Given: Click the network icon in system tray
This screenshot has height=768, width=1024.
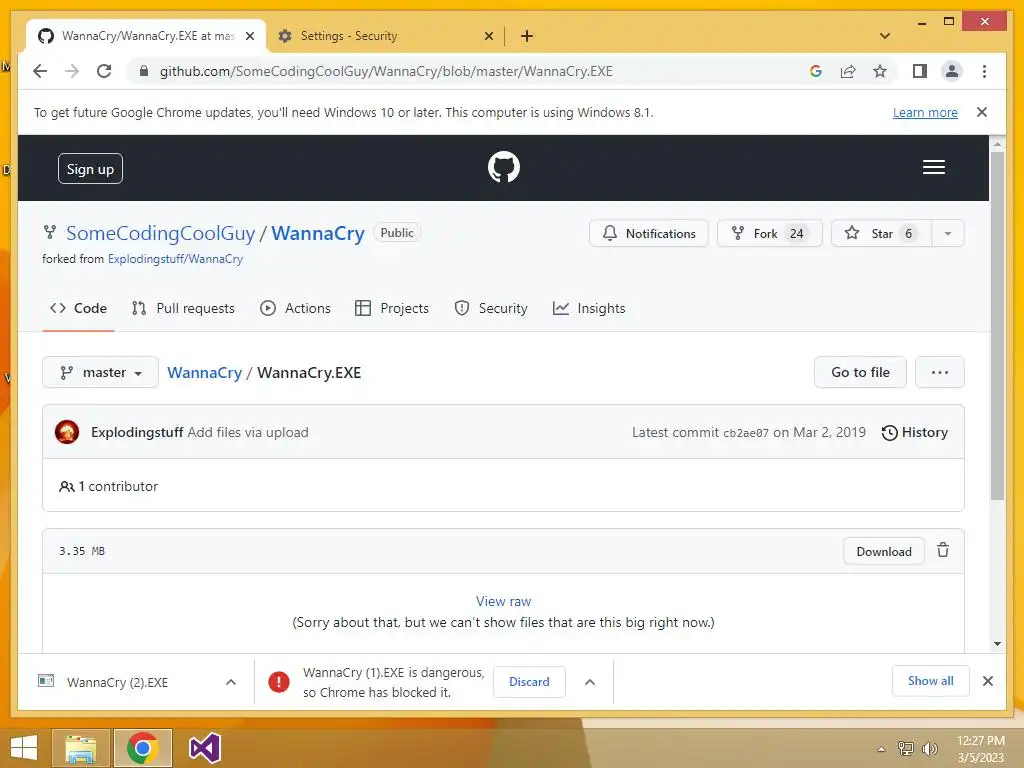Looking at the screenshot, I should click(x=905, y=748).
